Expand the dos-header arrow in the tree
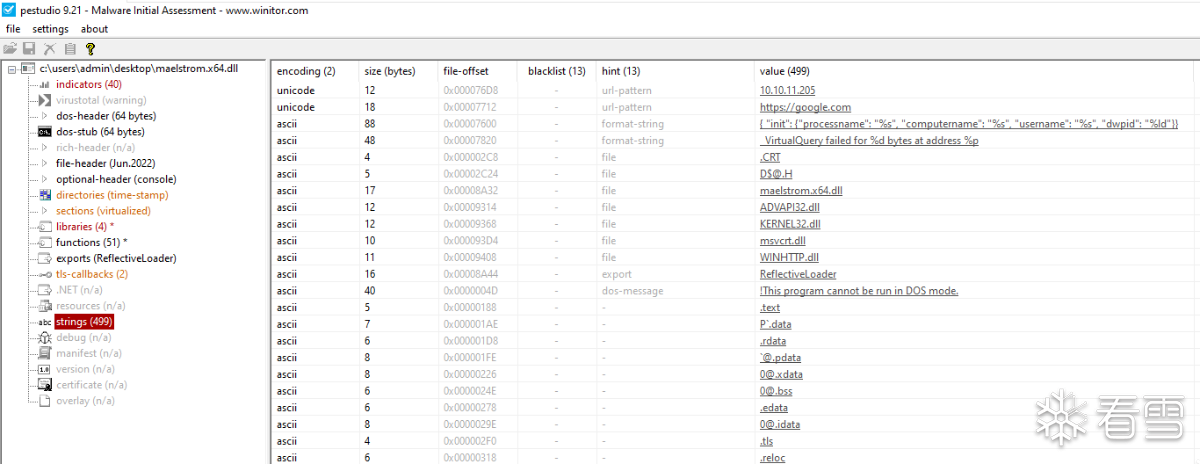 45,116
